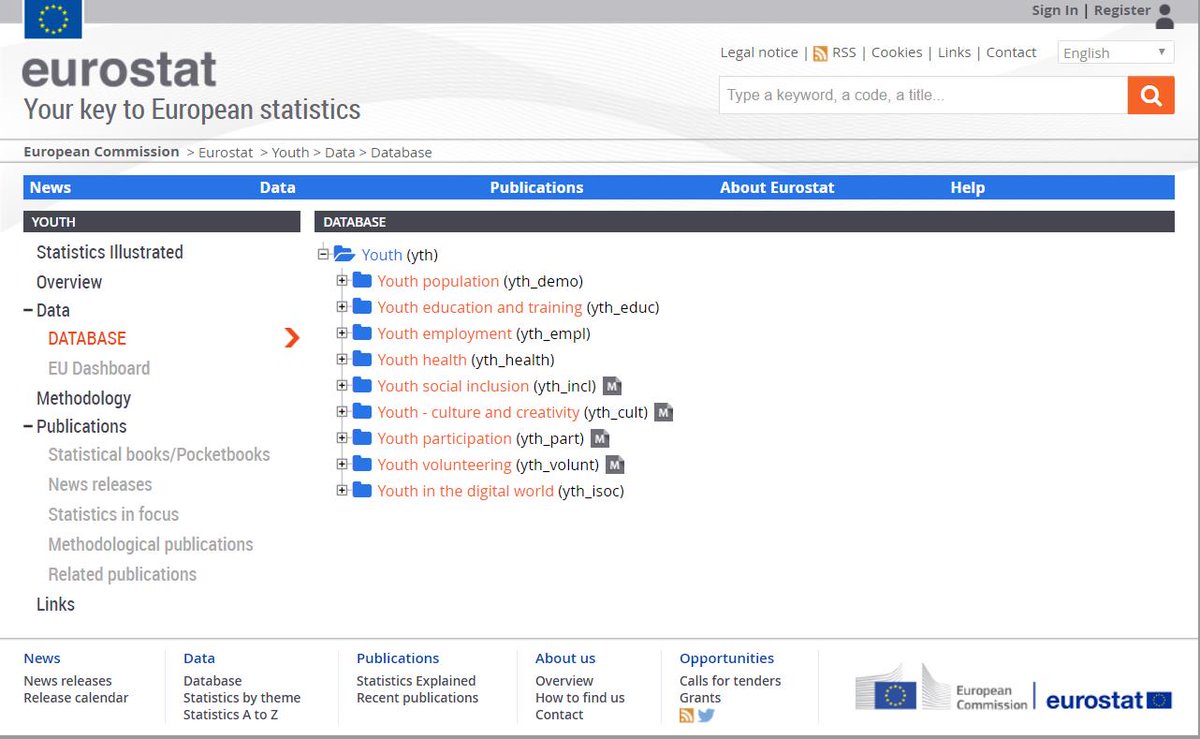Click the Legal notice link
The width and height of the screenshot is (1200, 739).
[759, 52]
